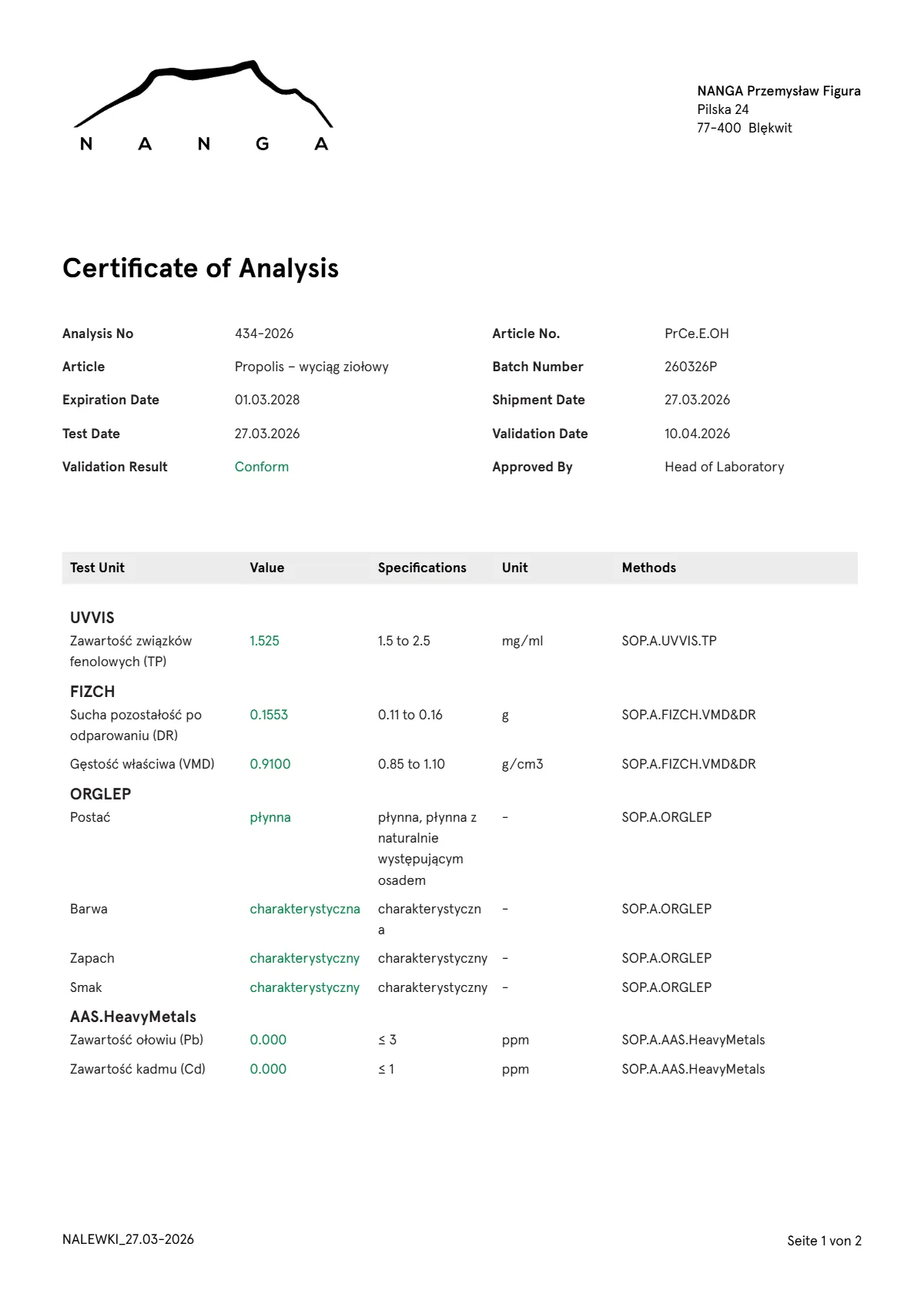924x1307 pixels.
Task: Select "Head of Laboratory" approver text
Action: (725, 467)
